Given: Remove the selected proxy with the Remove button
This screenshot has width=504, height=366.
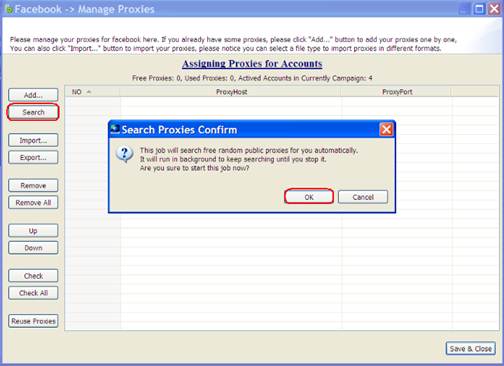Looking at the screenshot, I should point(33,186).
